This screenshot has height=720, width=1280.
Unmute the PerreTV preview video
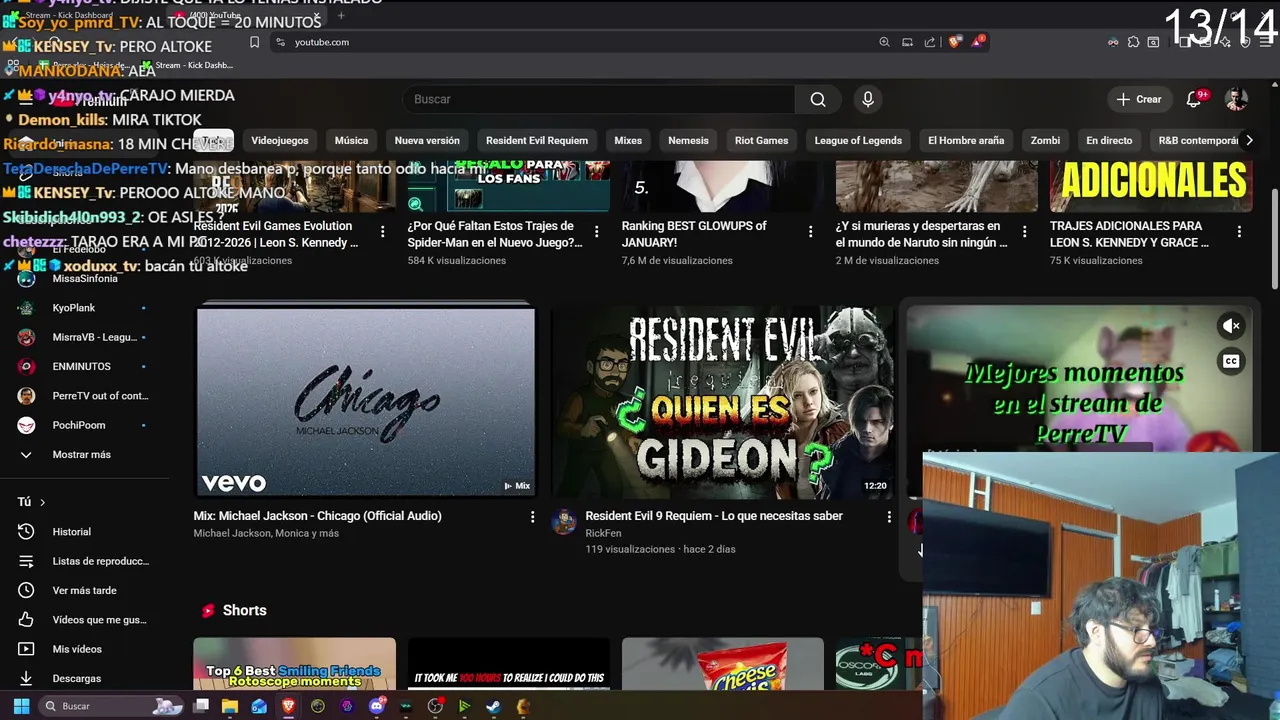coord(1232,326)
